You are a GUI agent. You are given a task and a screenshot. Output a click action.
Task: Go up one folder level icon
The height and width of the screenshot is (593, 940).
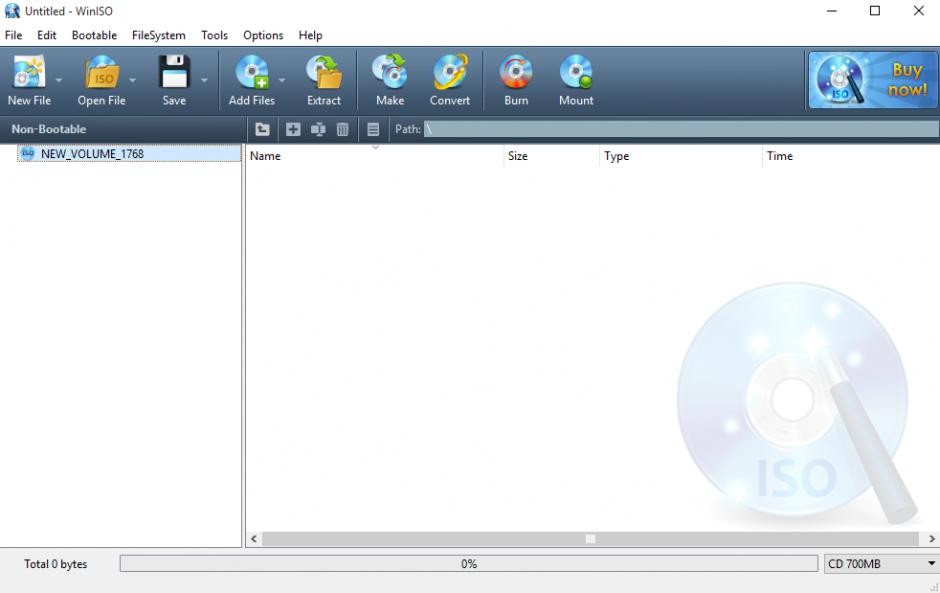click(262, 129)
